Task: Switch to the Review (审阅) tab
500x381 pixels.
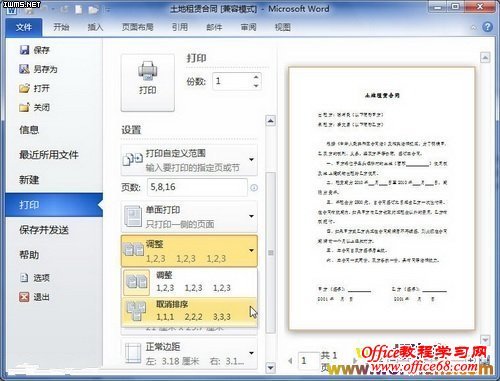Action: (x=248, y=27)
